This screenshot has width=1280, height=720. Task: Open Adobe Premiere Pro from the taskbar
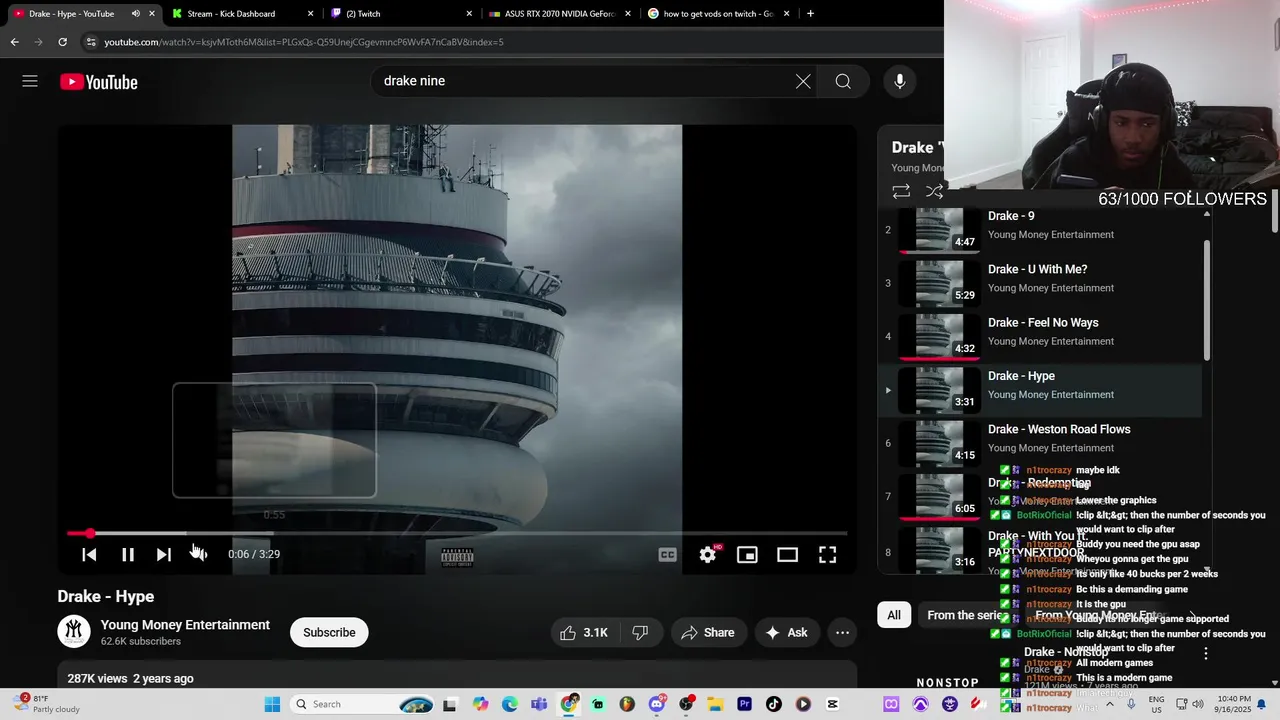tap(744, 704)
